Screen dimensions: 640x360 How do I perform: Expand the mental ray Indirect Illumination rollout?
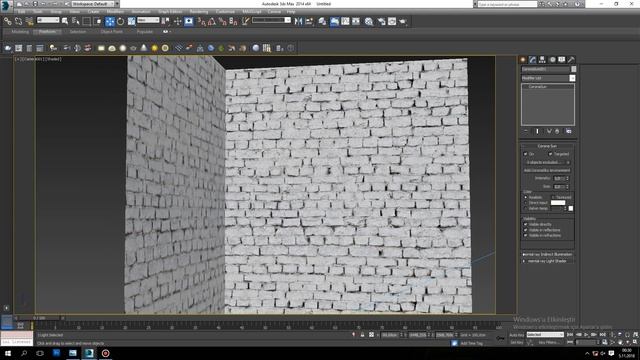pyautogui.click(x=547, y=254)
